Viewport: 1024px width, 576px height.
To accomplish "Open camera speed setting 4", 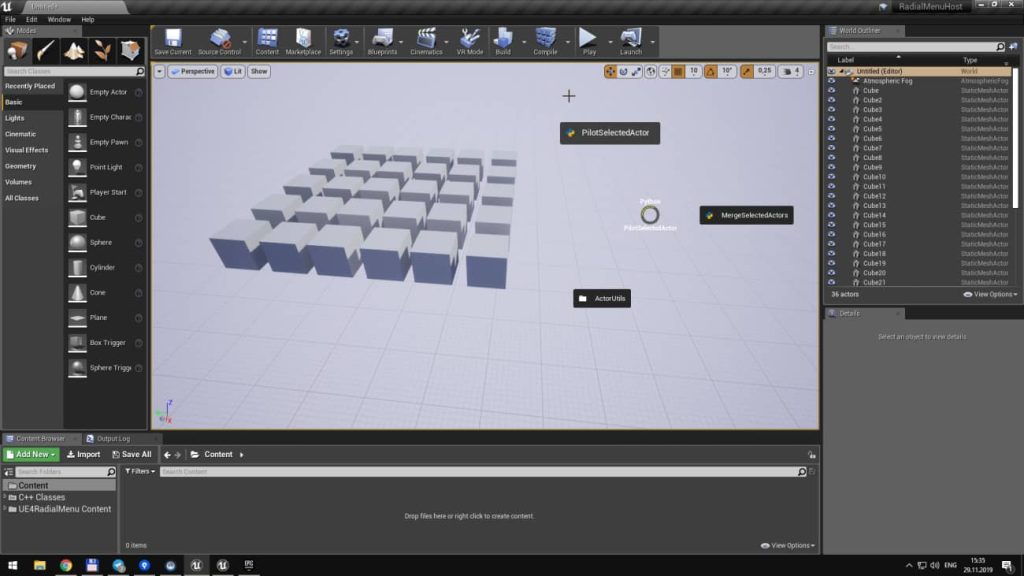I will pos(790,71).
